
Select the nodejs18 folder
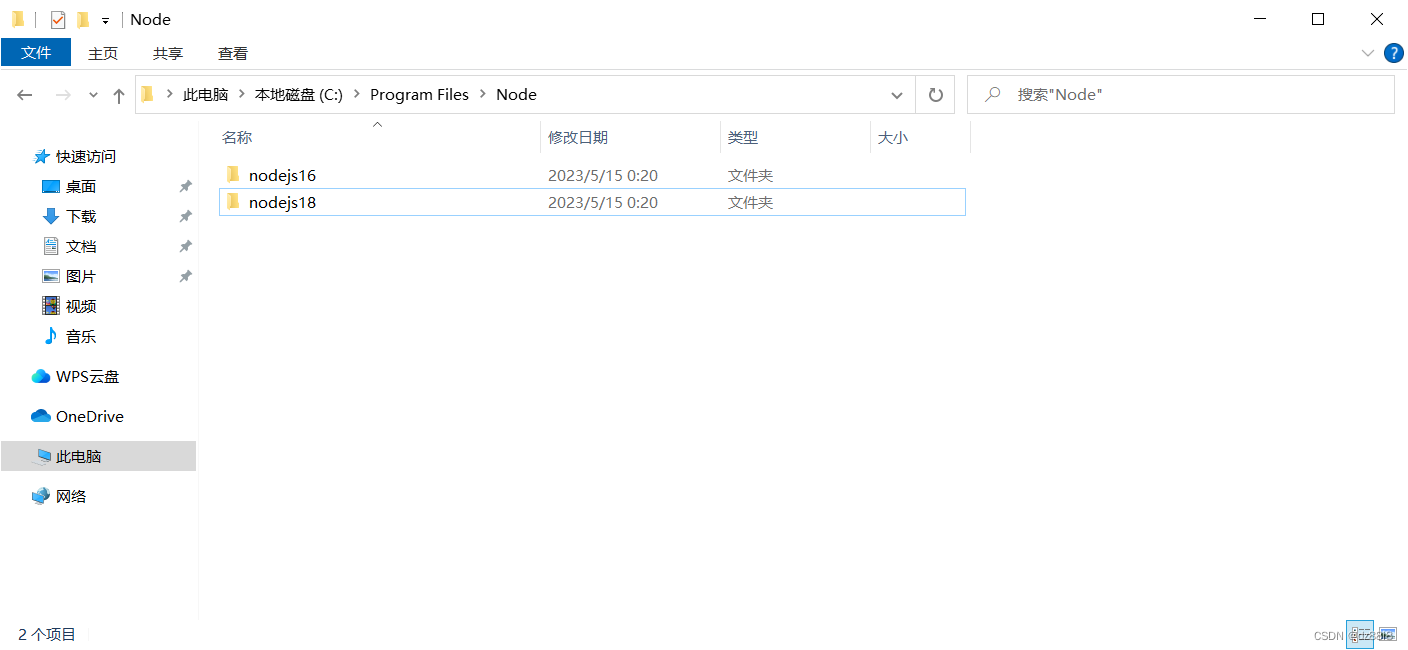[x=283, y=202]
